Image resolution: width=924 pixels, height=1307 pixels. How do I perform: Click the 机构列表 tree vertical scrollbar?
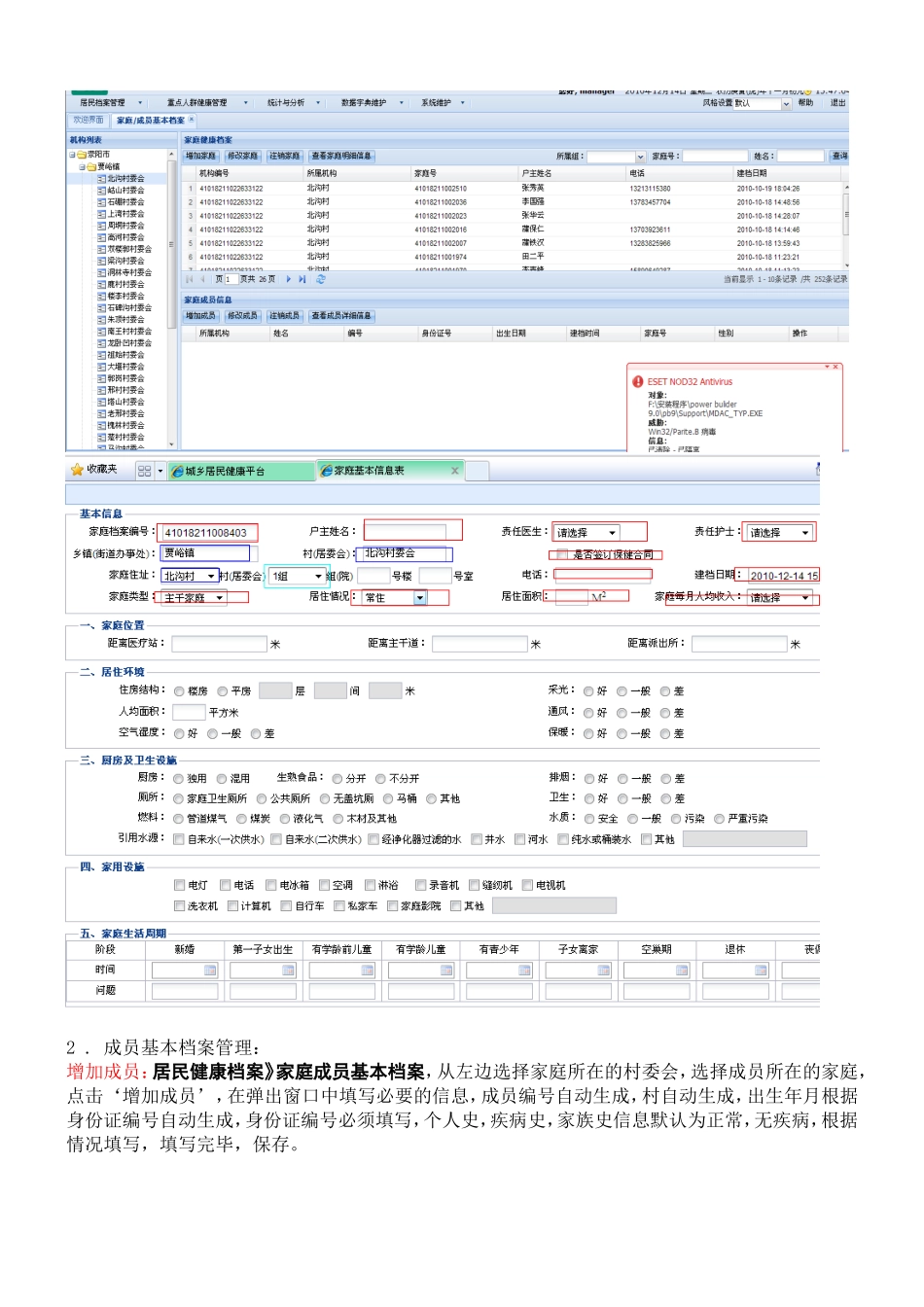[x=172, y=299]
